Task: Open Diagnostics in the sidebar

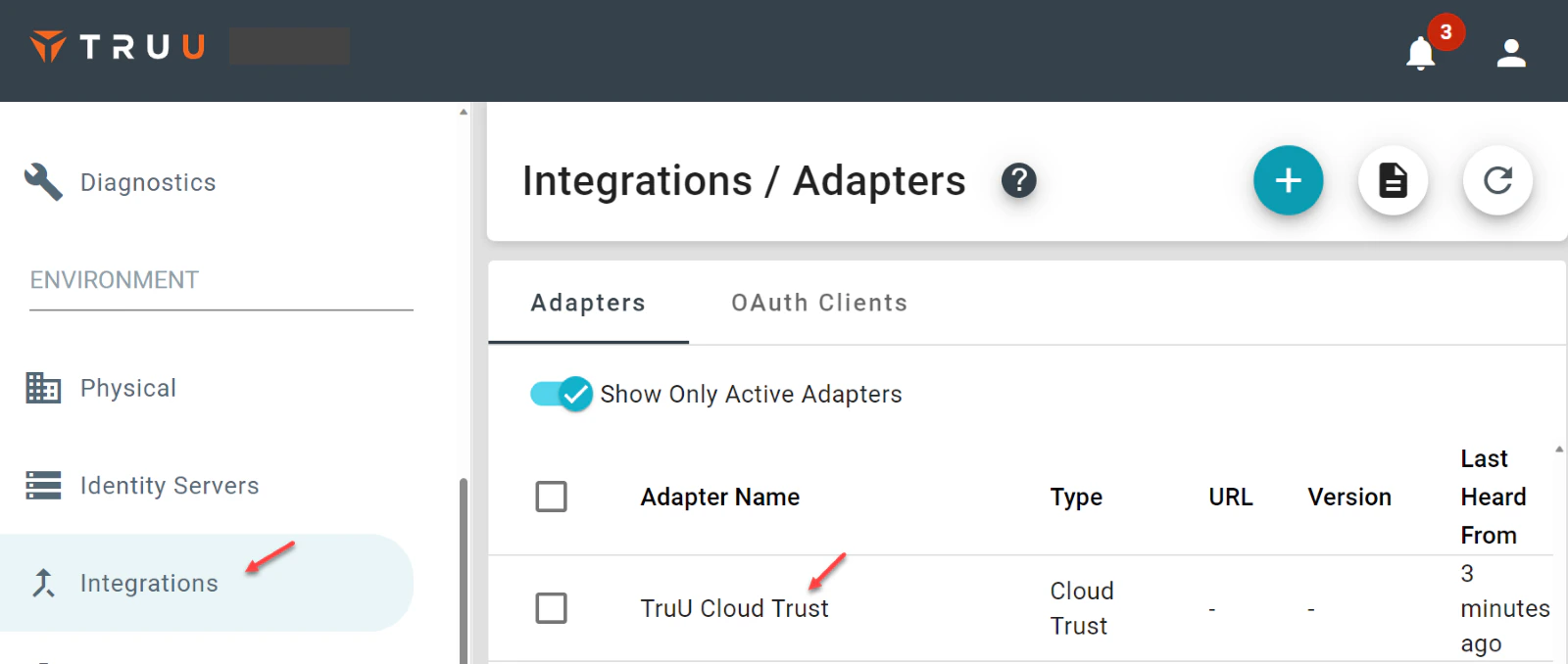Action: click(148, 182)
